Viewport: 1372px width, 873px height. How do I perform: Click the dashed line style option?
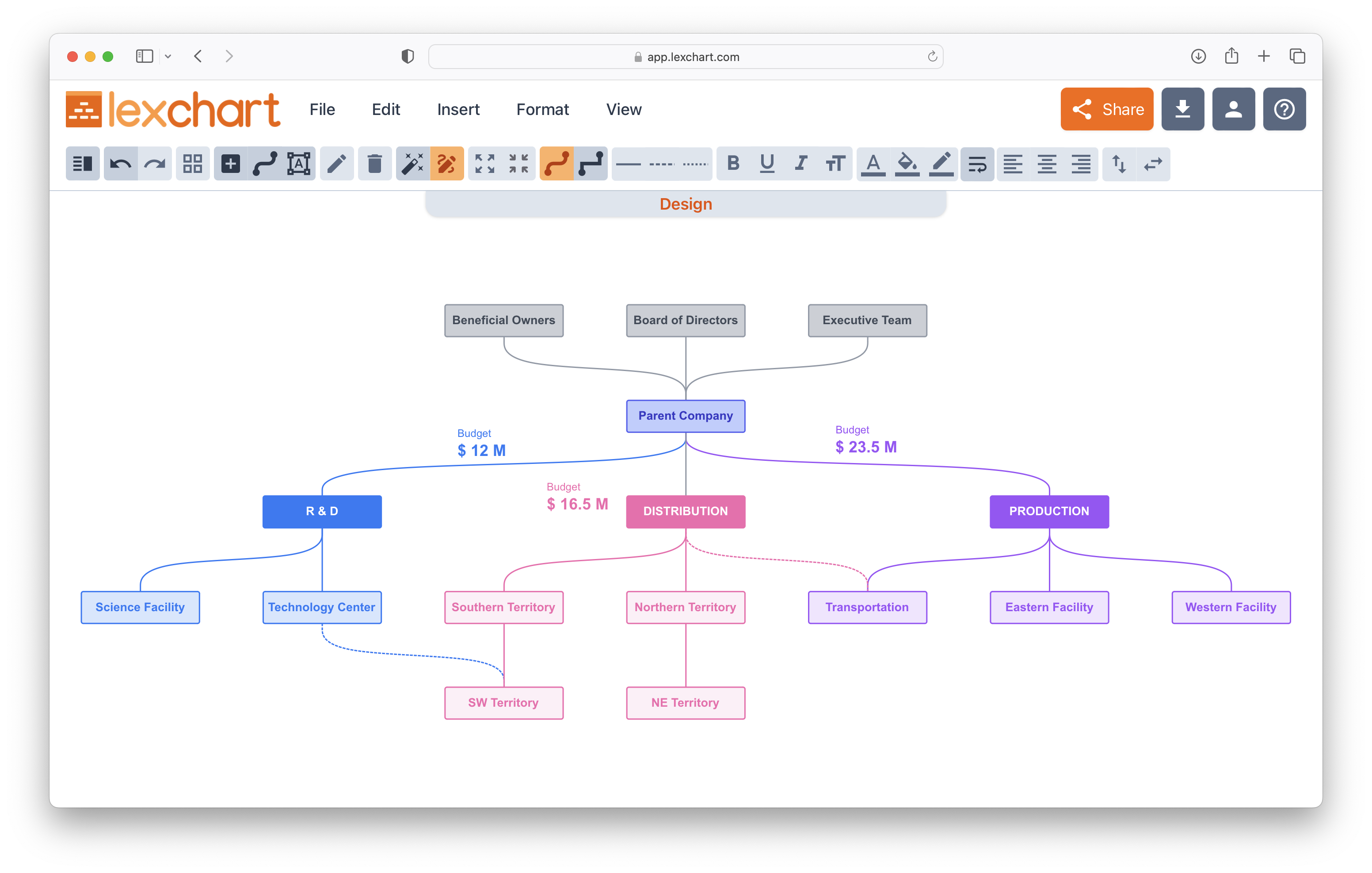click(662, 163)
